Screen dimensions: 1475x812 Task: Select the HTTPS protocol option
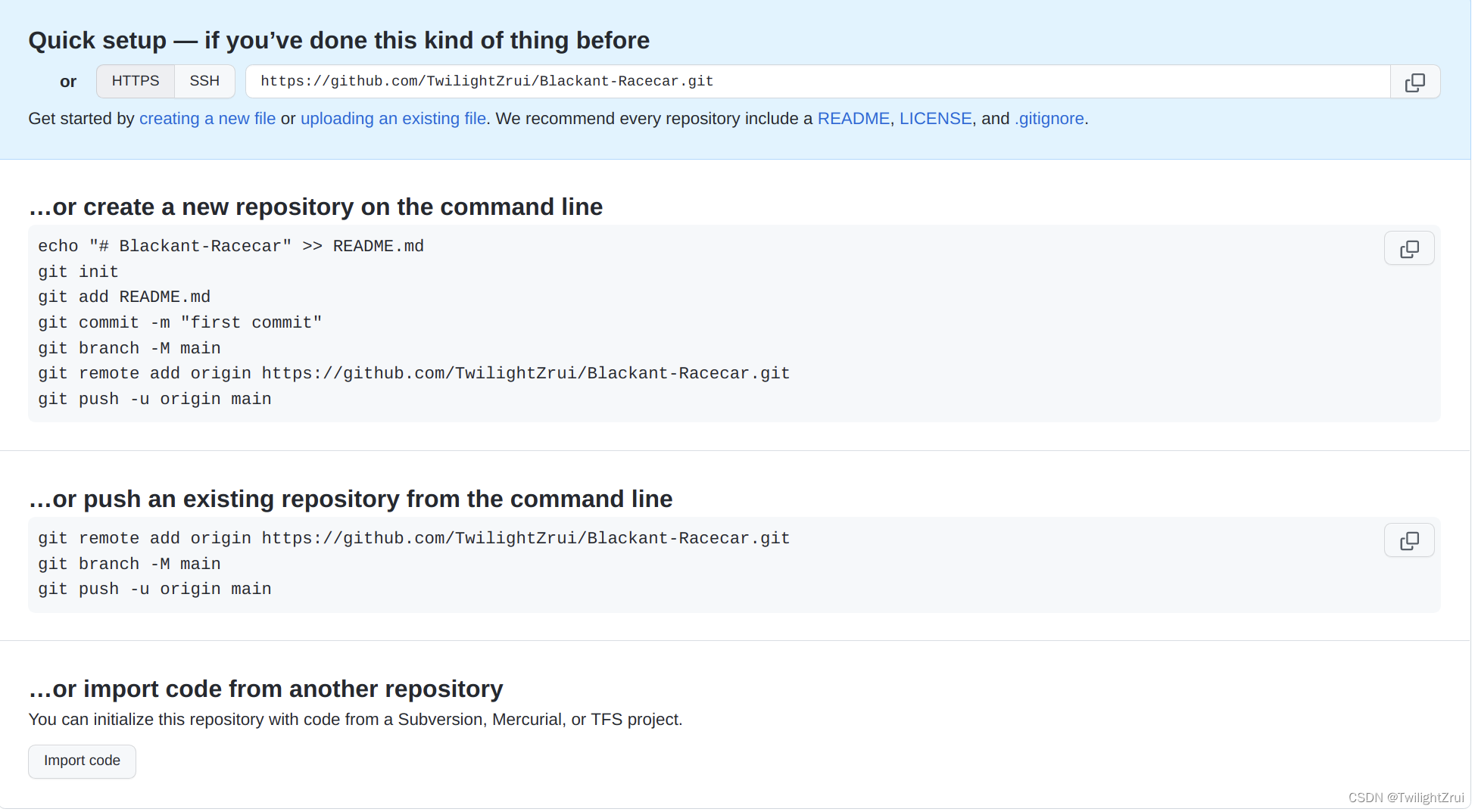point(136,81)
